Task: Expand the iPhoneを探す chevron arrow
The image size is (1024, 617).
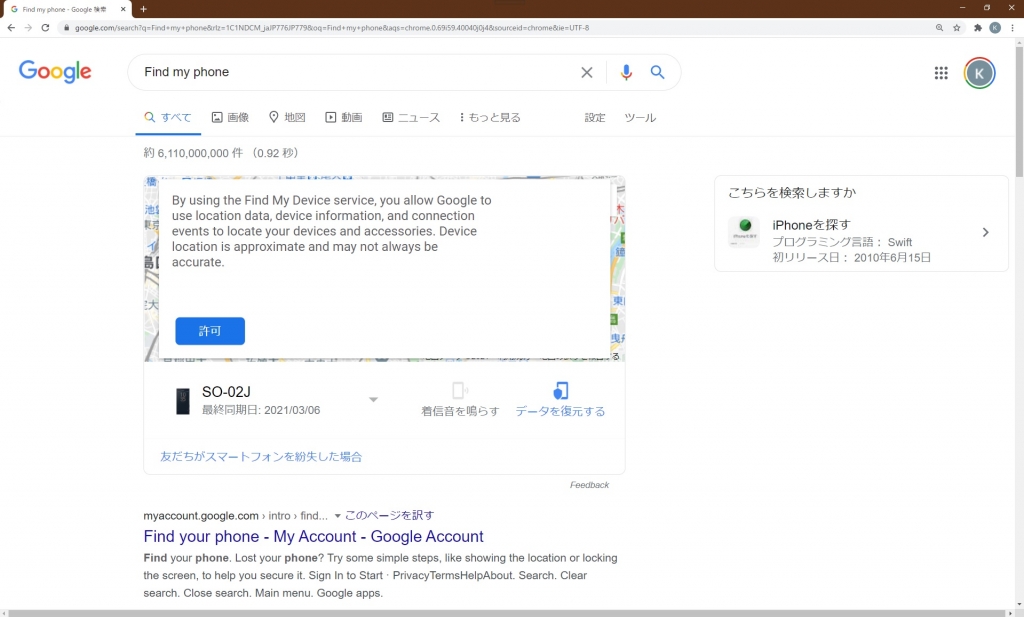Action: pos(985,232)
